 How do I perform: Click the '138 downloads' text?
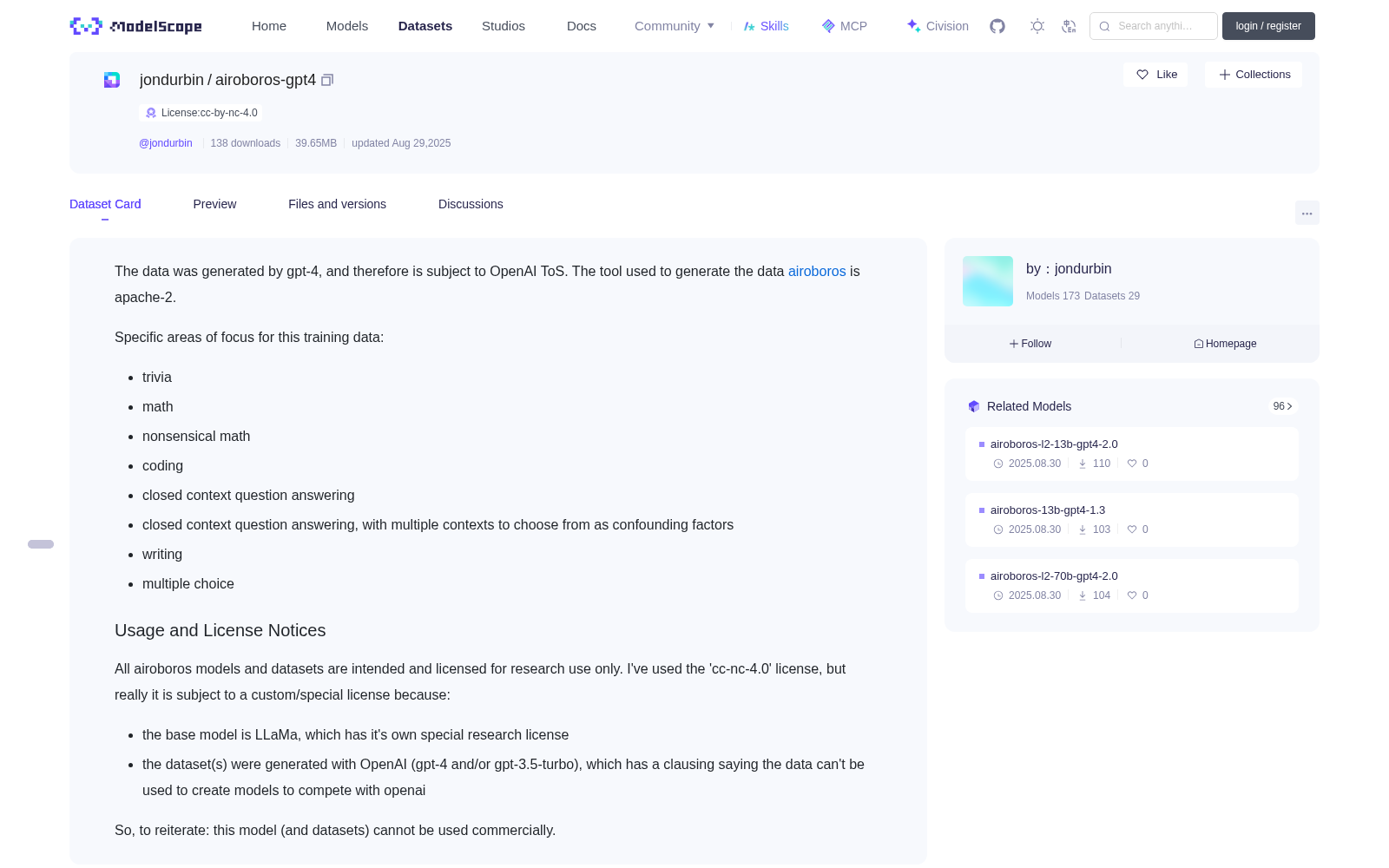[246, 143]
